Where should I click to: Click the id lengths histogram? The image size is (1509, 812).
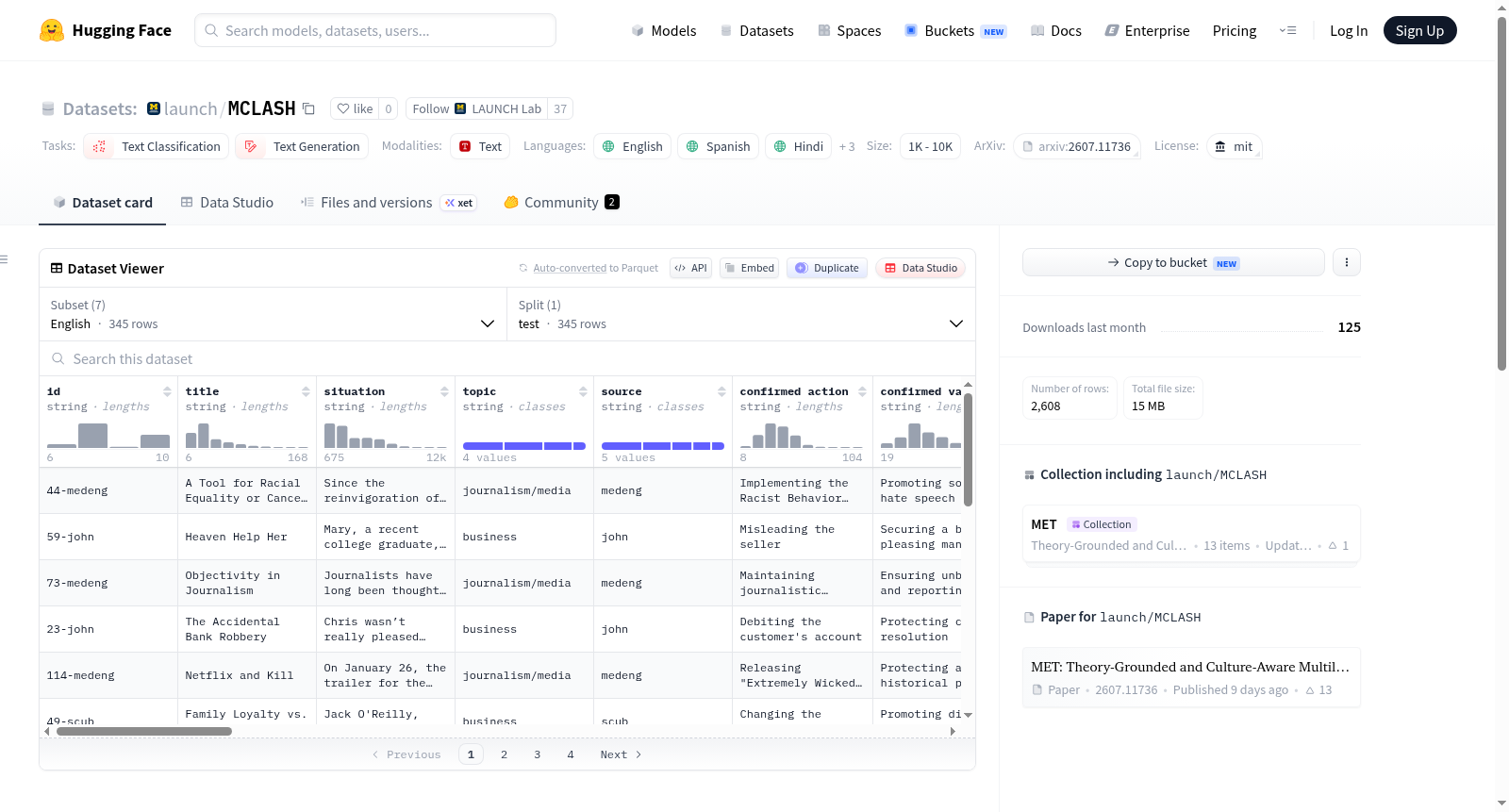click(108, 435)
